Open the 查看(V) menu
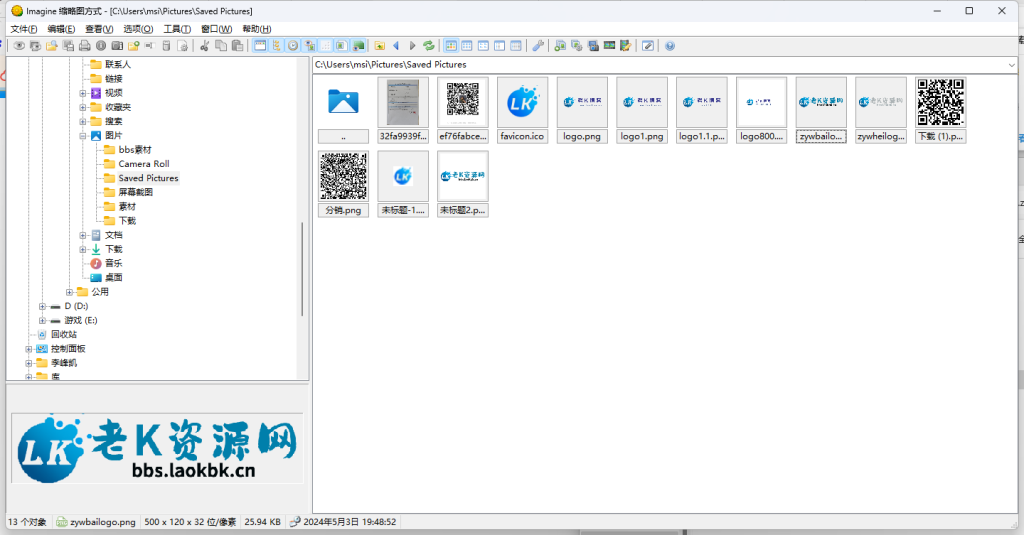The width and height of the screenshot is (1024, 535). (99, 29)
